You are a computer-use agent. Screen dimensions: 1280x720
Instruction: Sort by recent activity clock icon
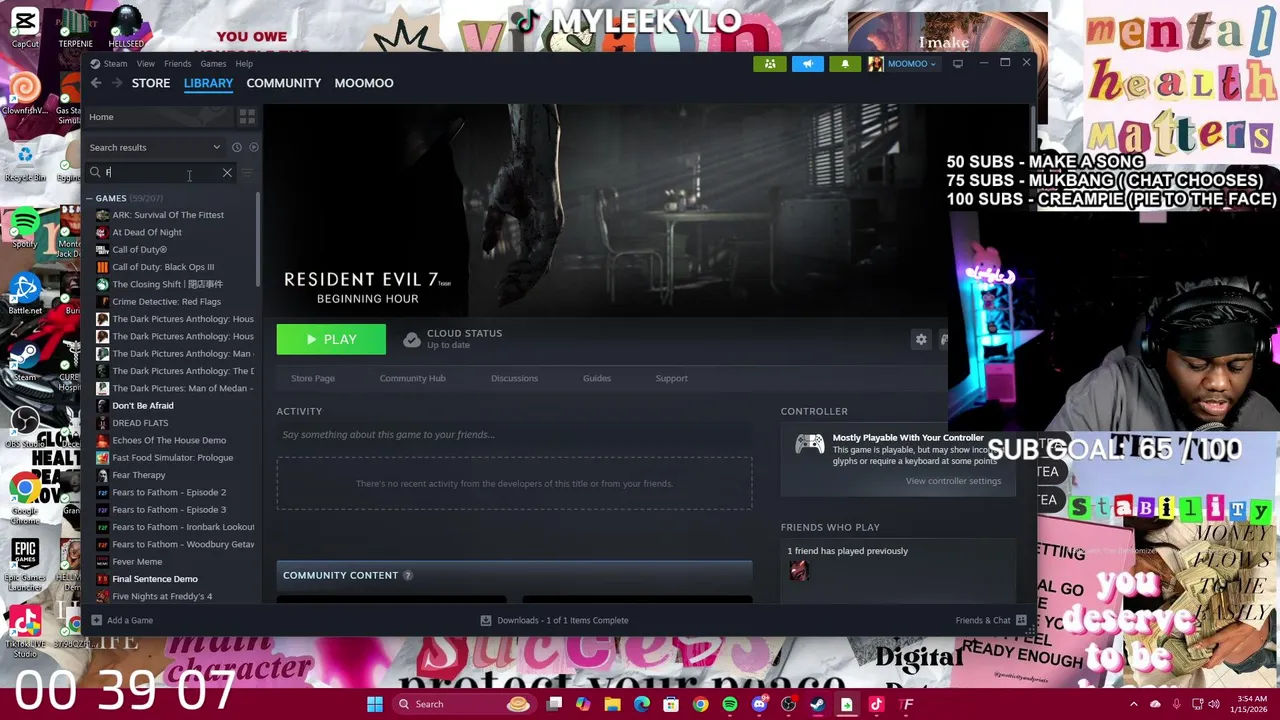pos(237,147)
